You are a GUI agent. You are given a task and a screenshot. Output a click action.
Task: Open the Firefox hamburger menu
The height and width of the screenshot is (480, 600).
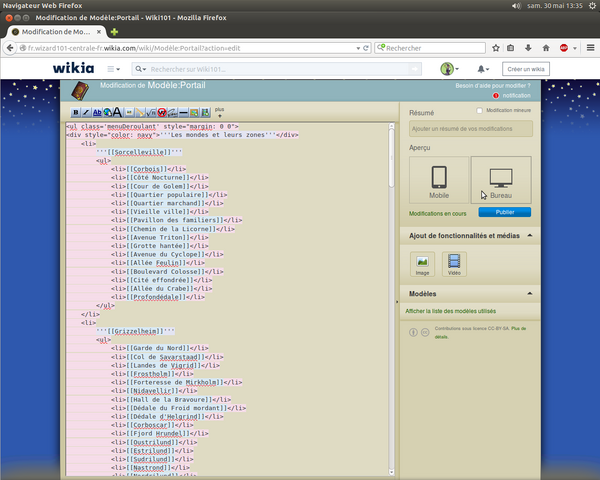pyautogui.click(x=590, y=48)
